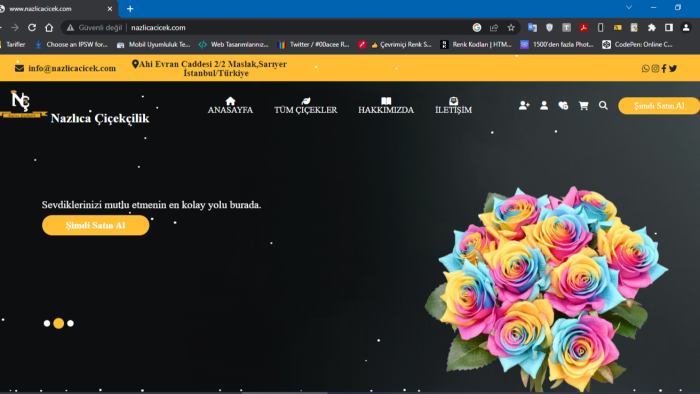Open the Chrome profile avatar icon
Viewport: 700px width, 394px height.
point(686,28)
